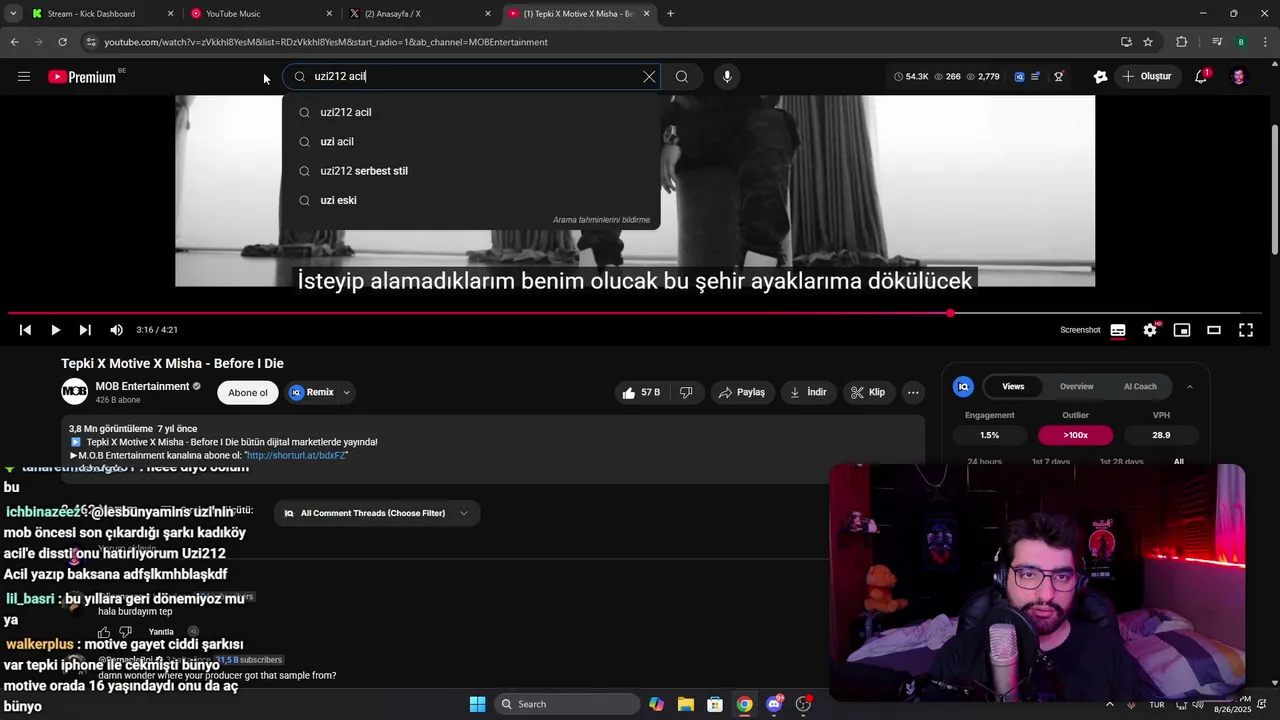Click Arama tahminlerini bildirme link
Viewport: 1280px width, 720px height.
601,220
